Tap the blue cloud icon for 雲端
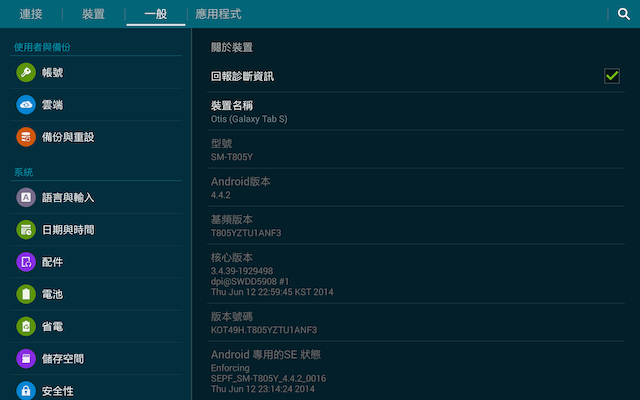Viewport: 640px width, 400px height. pos(26,105)
